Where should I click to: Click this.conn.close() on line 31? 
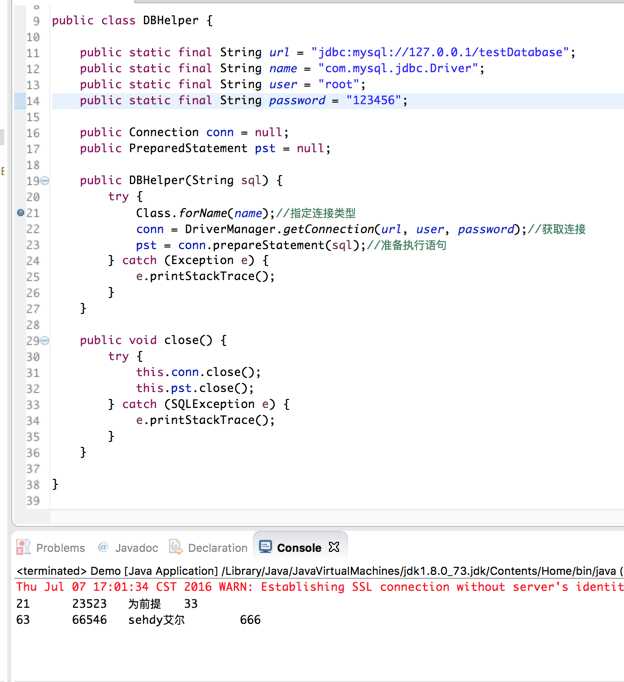[198, 372]
